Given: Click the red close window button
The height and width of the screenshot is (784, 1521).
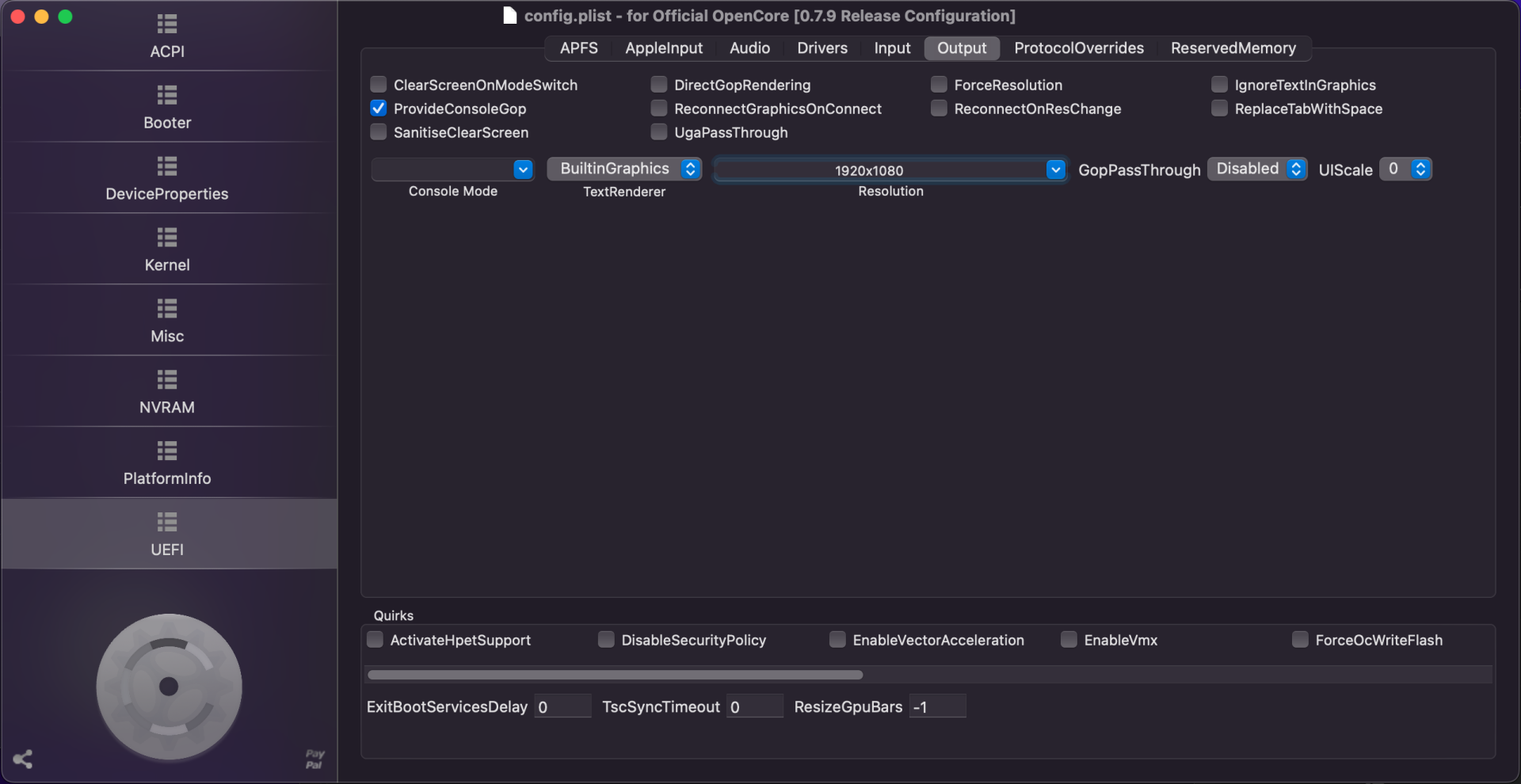Looking at the screenshot, I should (17, 17).
